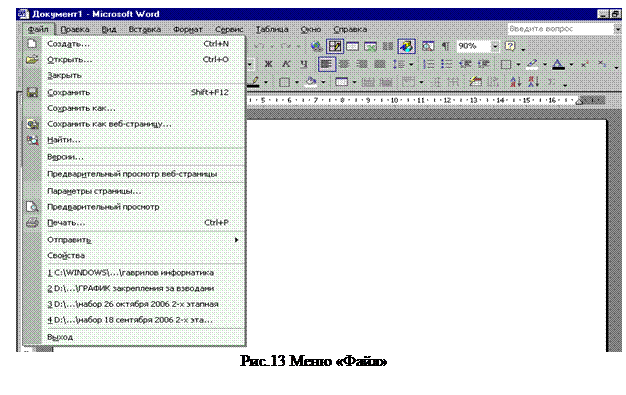Click the font color A button

point(558,64)
